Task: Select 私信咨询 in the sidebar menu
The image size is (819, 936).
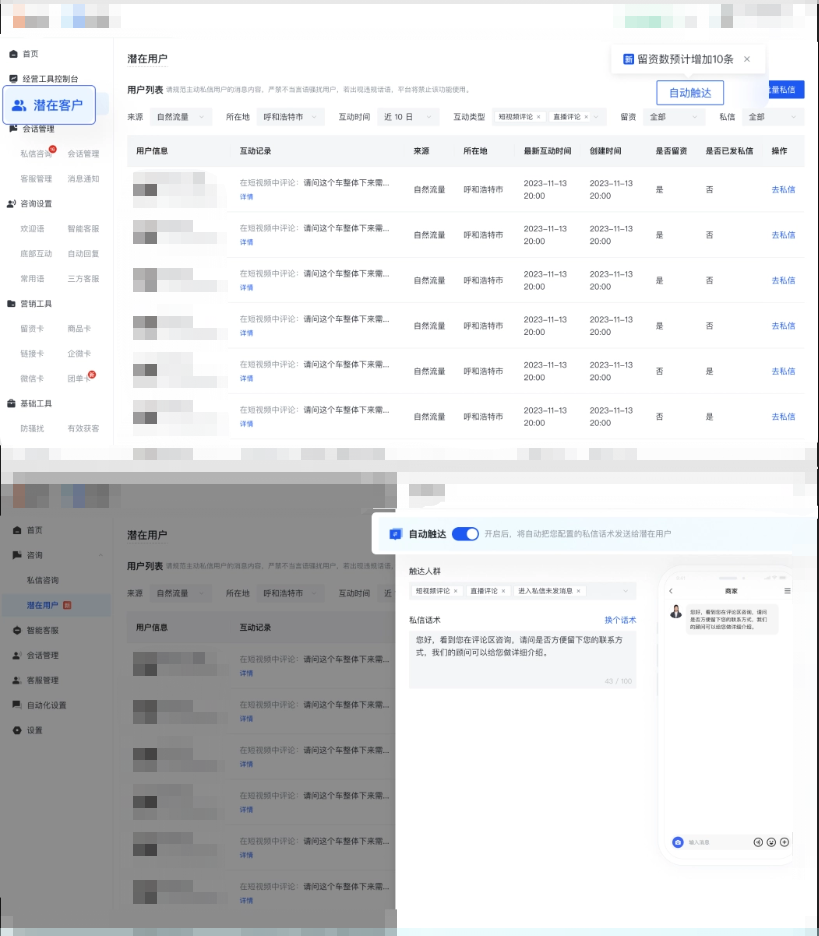Action: (x=36, y=153)
